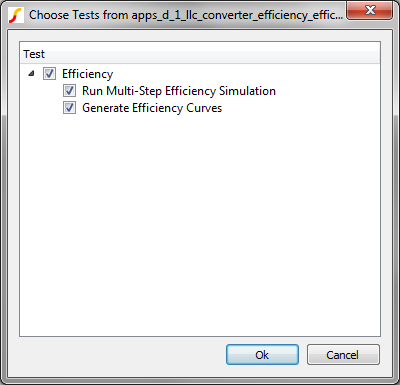Image resolution: width=400 pixels, height=385 pixels.
Task: Select the Efficiency tree item label
Action: (x=88, y=74)
